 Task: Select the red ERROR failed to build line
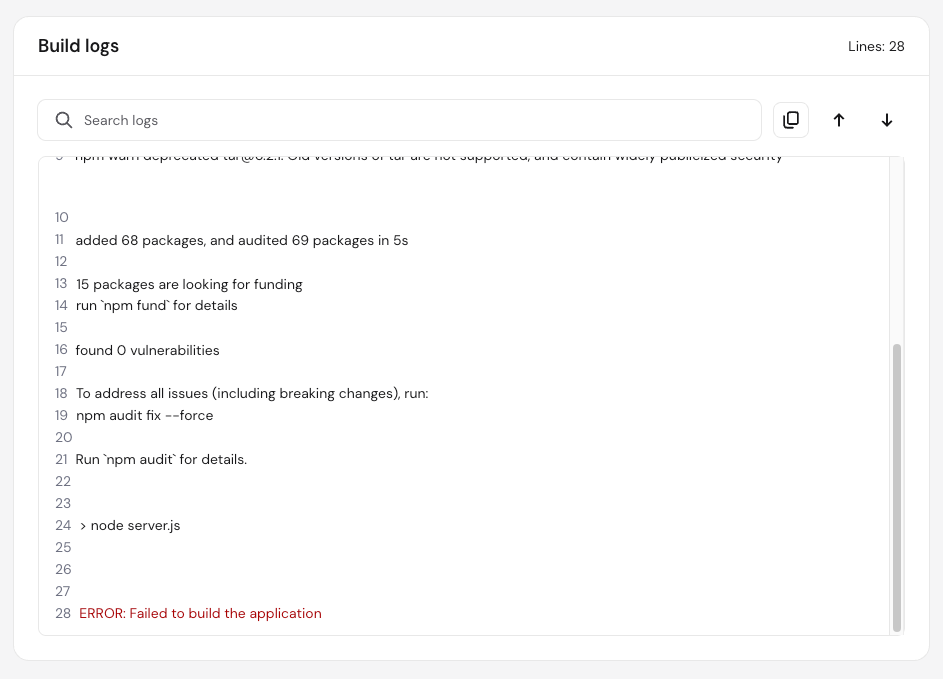click(x=200, y=613)
